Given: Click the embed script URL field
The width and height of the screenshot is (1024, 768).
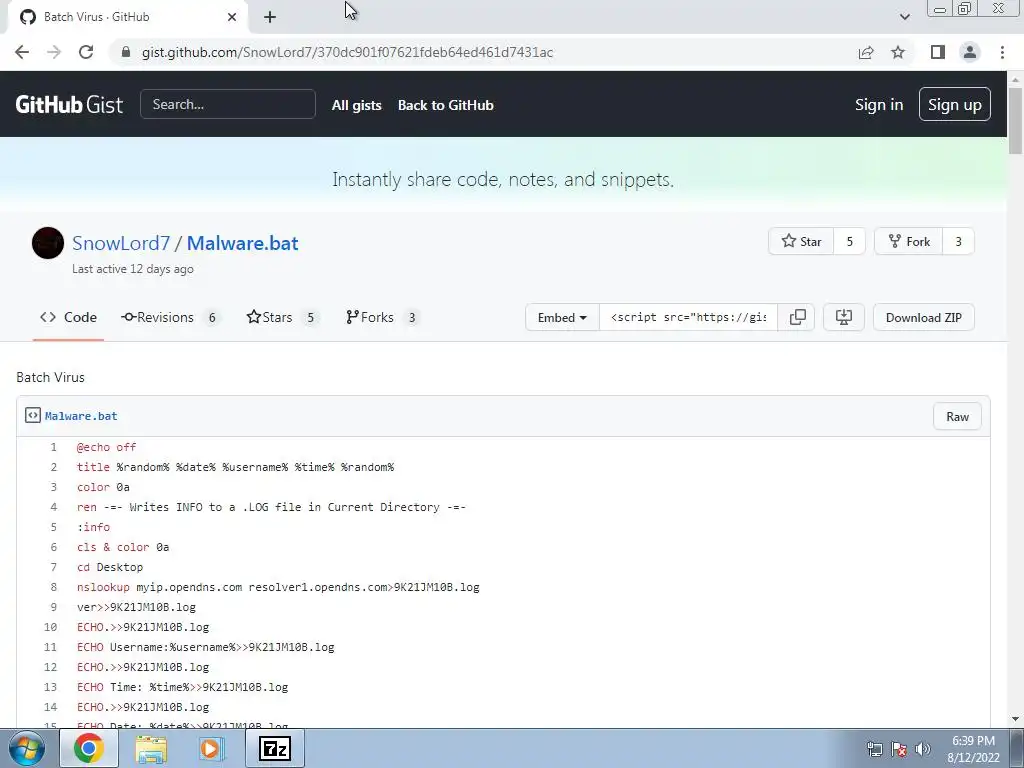Looking at the screenshot, I should coord(688,317).
